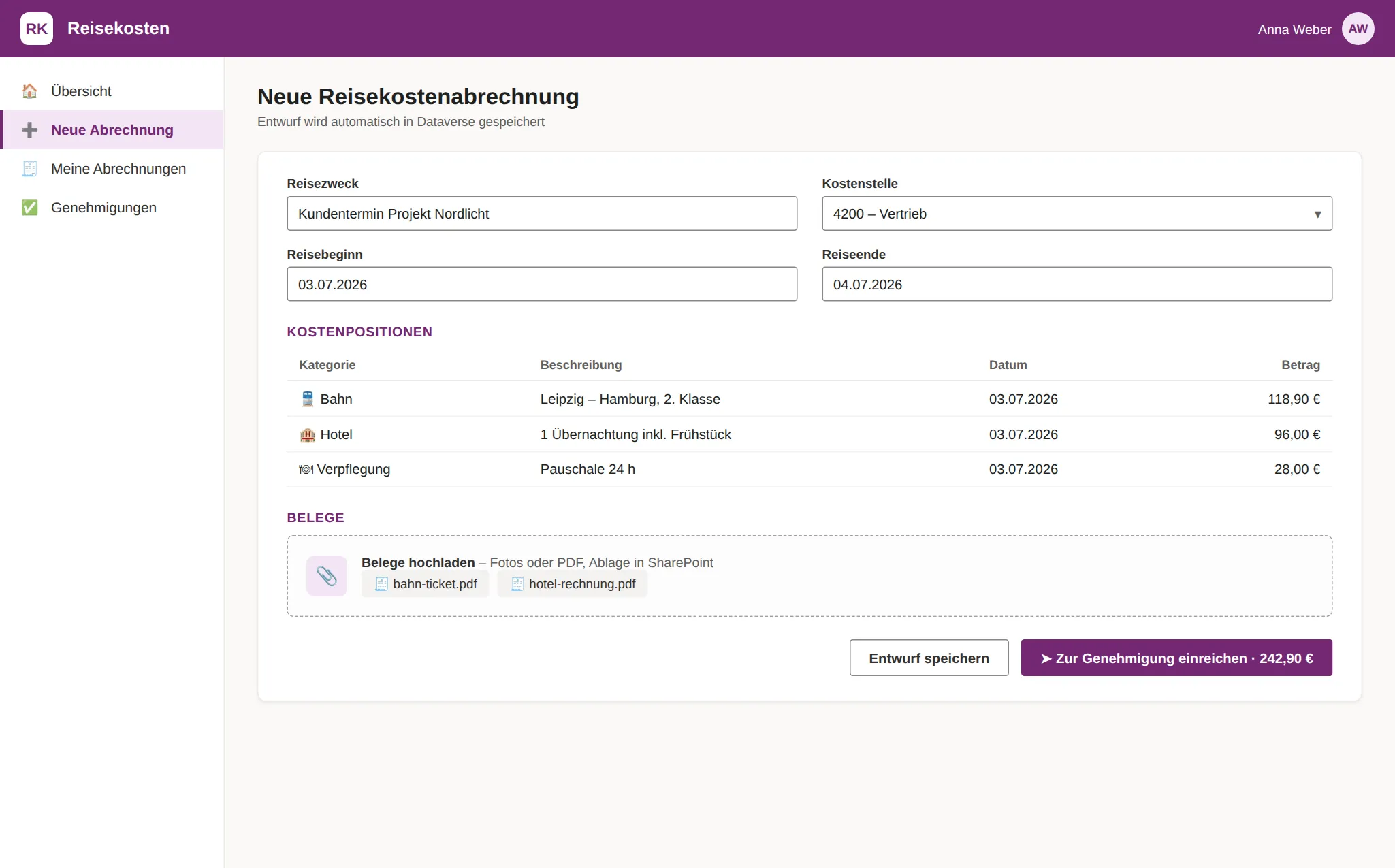Click the Reiseende date field

click(1077, 285)
